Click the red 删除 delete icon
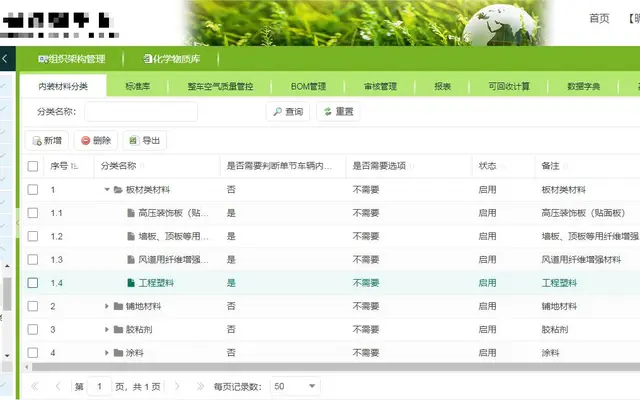Viewport: 640px width, 400px height. click(85, 140)
